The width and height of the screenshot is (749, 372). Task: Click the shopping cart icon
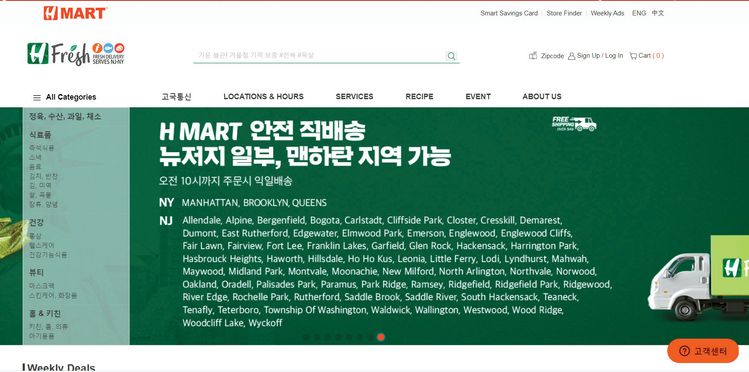(x=633, y=56)
